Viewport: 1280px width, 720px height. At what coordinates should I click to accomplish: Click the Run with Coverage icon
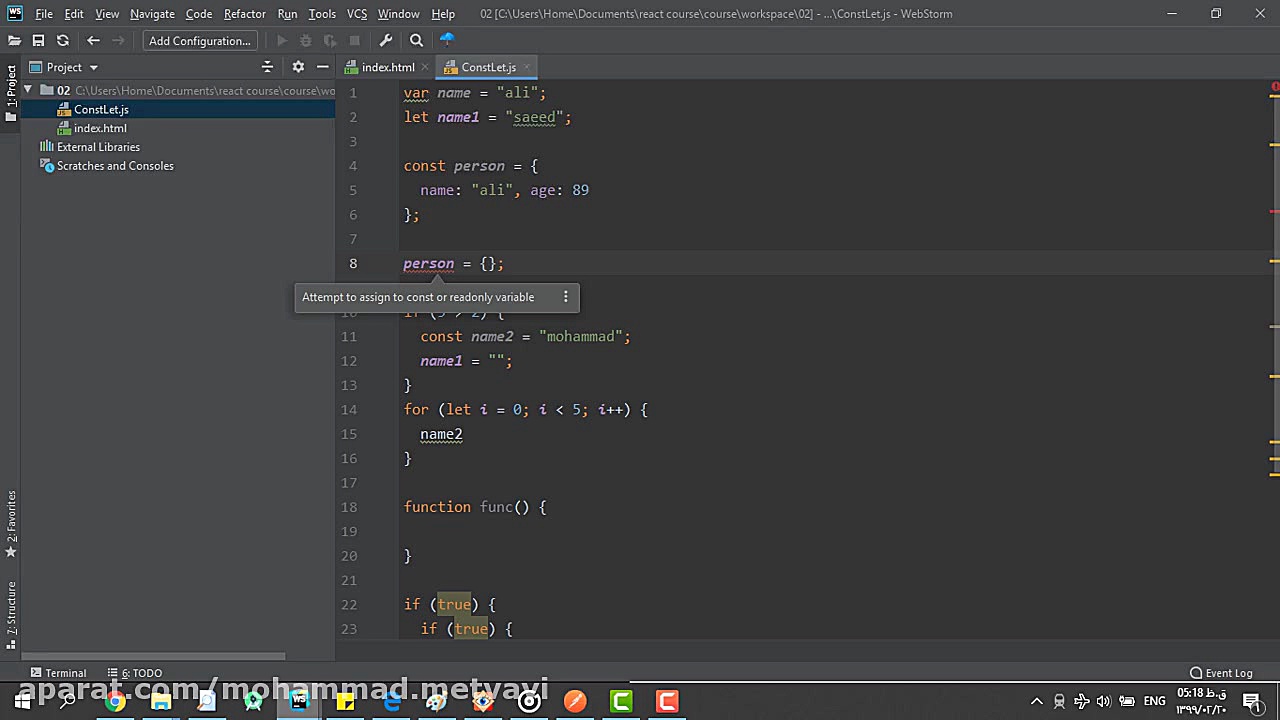coord(330,40)
